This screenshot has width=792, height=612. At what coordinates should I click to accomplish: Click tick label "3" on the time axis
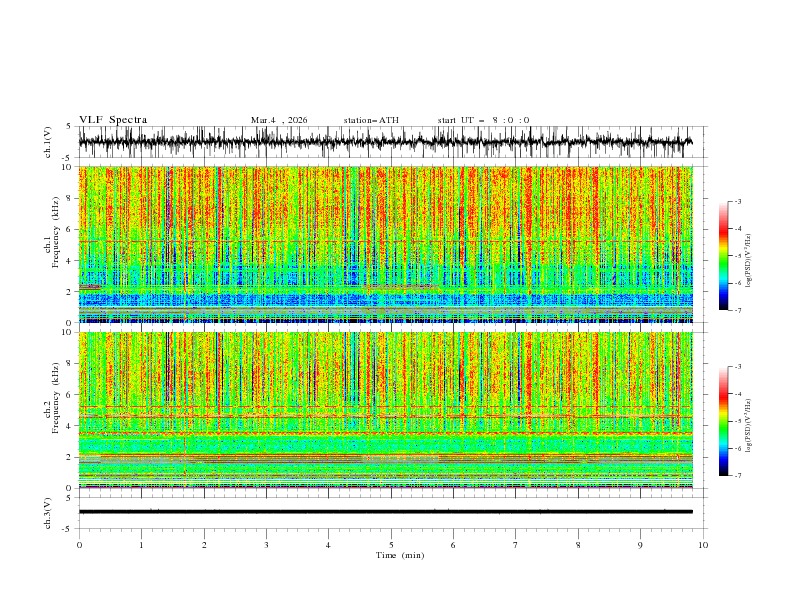click(x=266, y=545)
